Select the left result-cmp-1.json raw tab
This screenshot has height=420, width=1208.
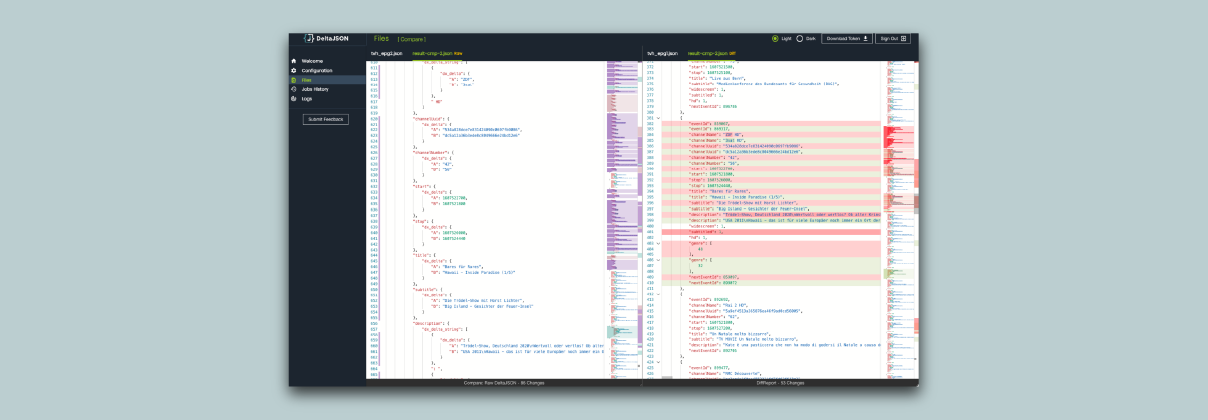437,52
